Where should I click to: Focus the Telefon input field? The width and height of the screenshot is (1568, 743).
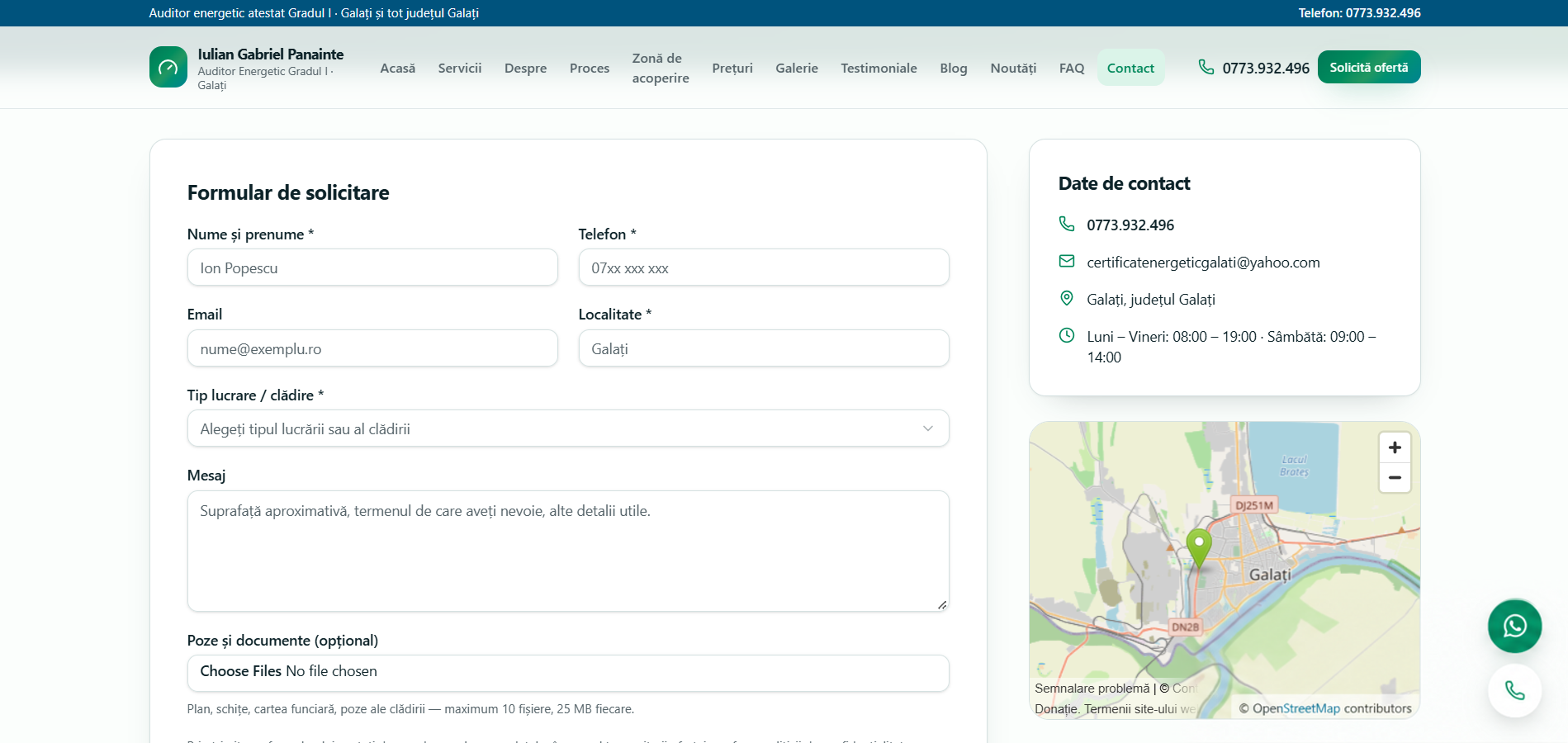tap(764, 267)
